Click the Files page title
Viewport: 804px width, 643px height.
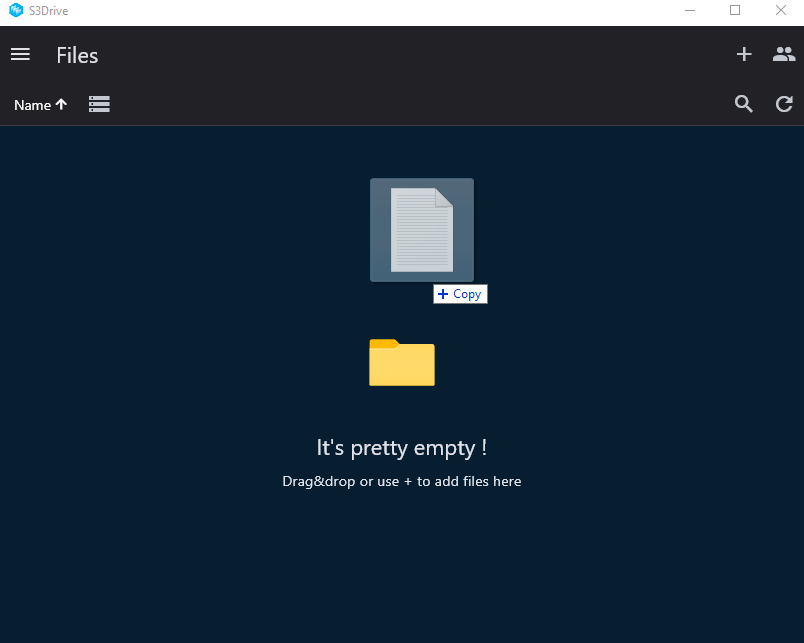(77, 55)
